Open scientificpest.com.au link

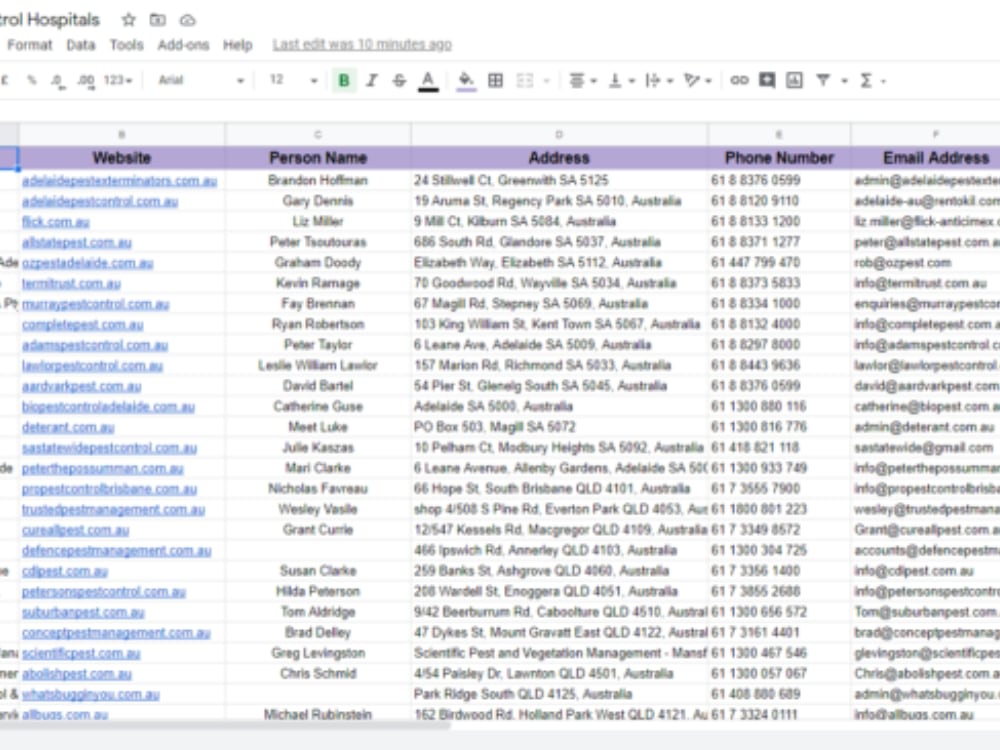[x=81, y=654]
